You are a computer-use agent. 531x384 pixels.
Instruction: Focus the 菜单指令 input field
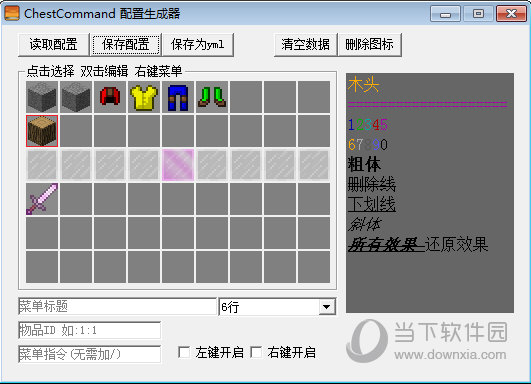[x=89, y=354]
